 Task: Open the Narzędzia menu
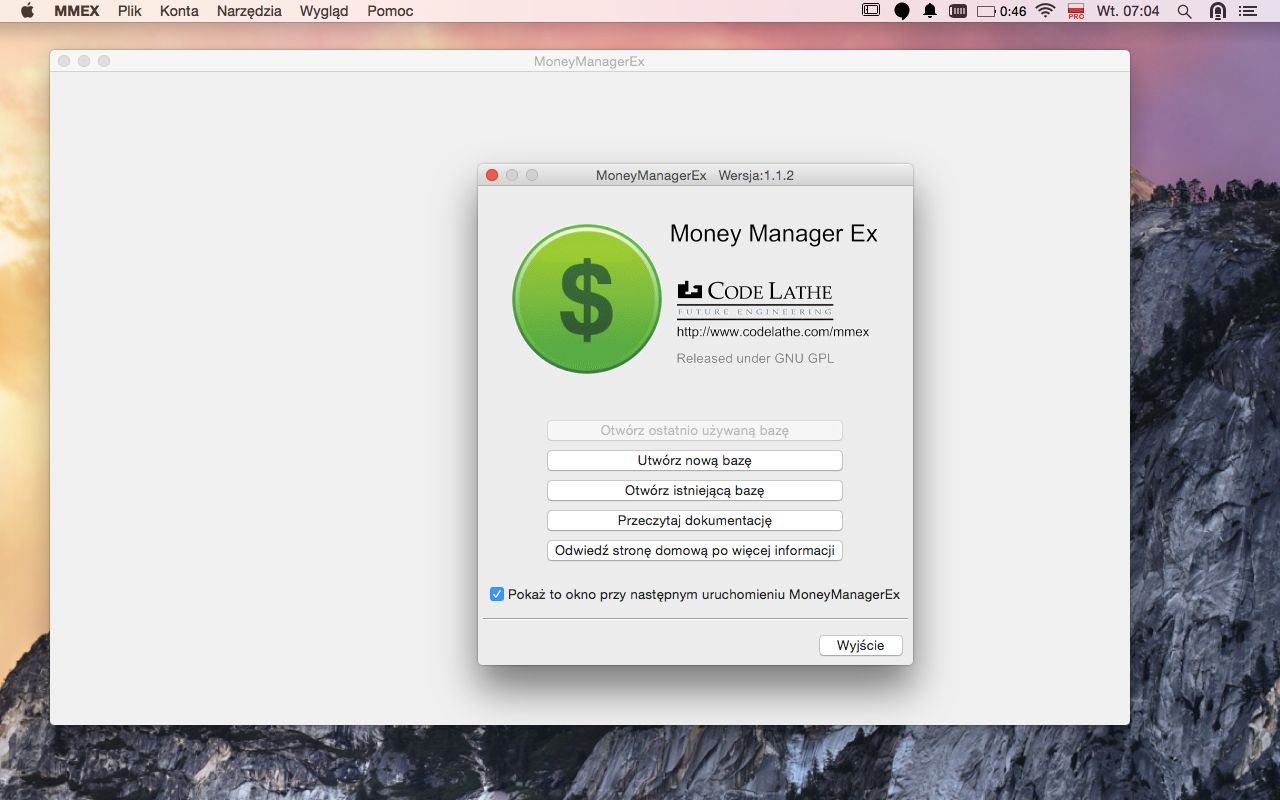pos(249,11)
